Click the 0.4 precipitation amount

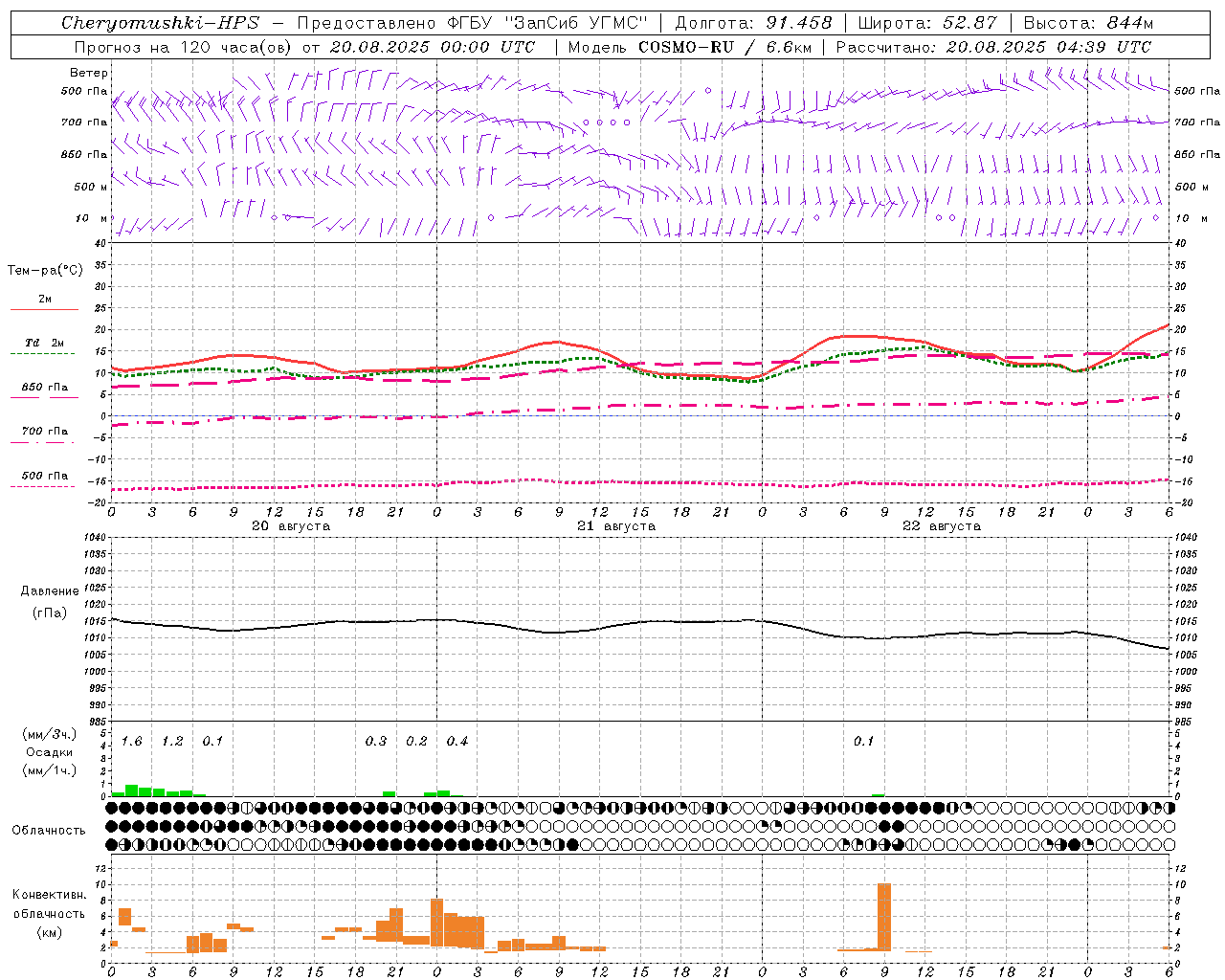point(457,742)
